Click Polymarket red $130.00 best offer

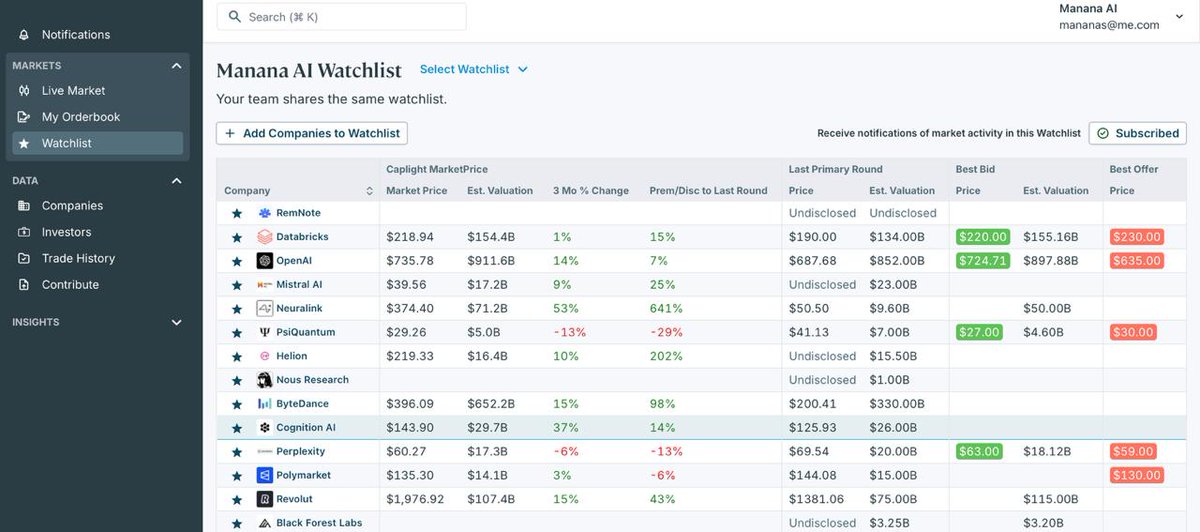(x=1137, y=476)
